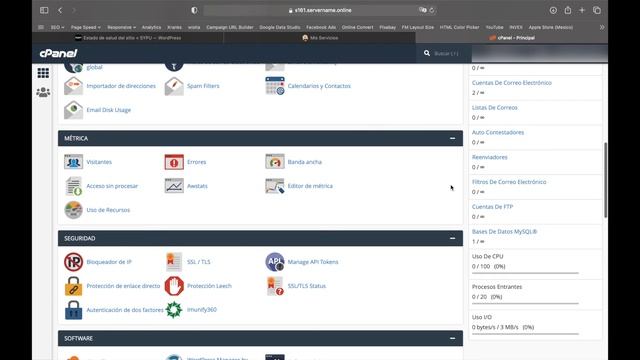The image size is (640, 360).
Task: Click the Uso I/O progress bar
Action: [525, 334]
